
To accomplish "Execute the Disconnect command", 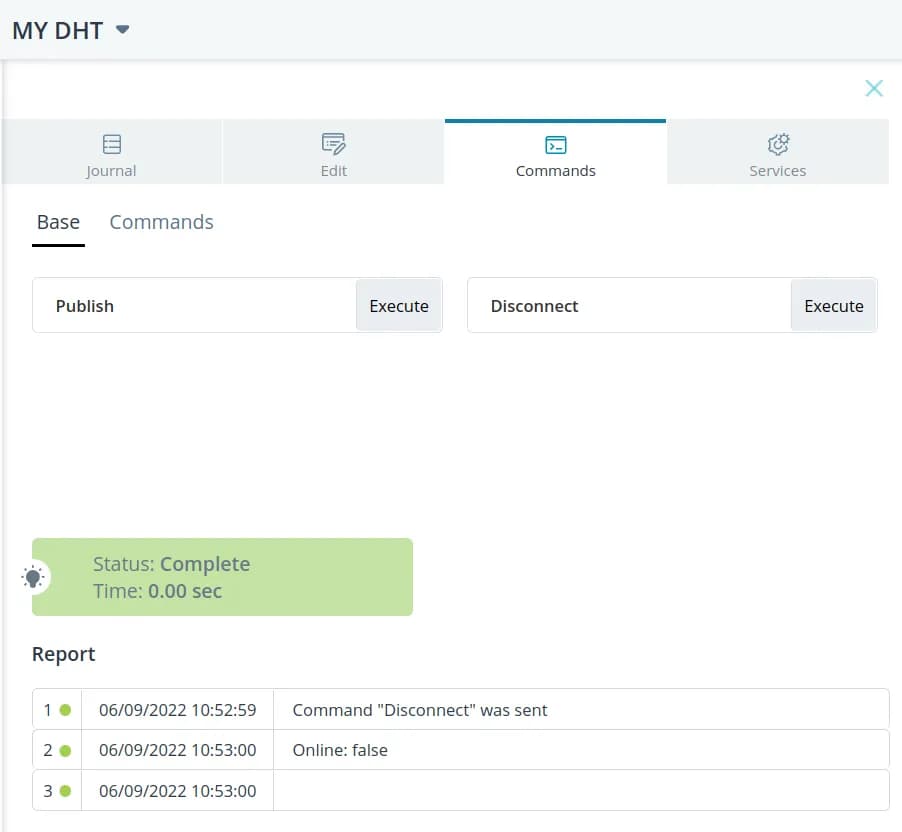I will [x=833, y=306].
